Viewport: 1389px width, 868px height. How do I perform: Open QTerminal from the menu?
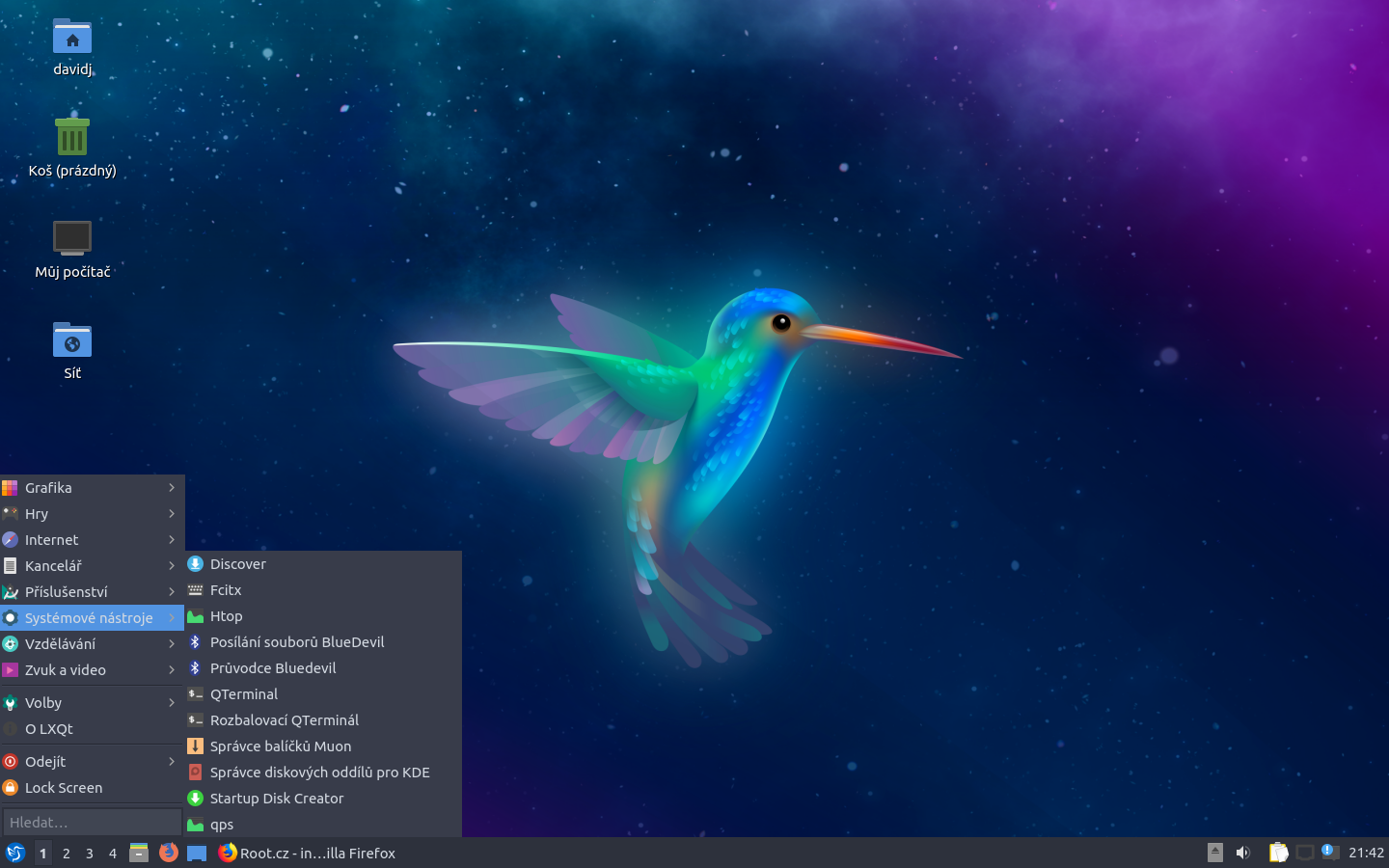244,693
